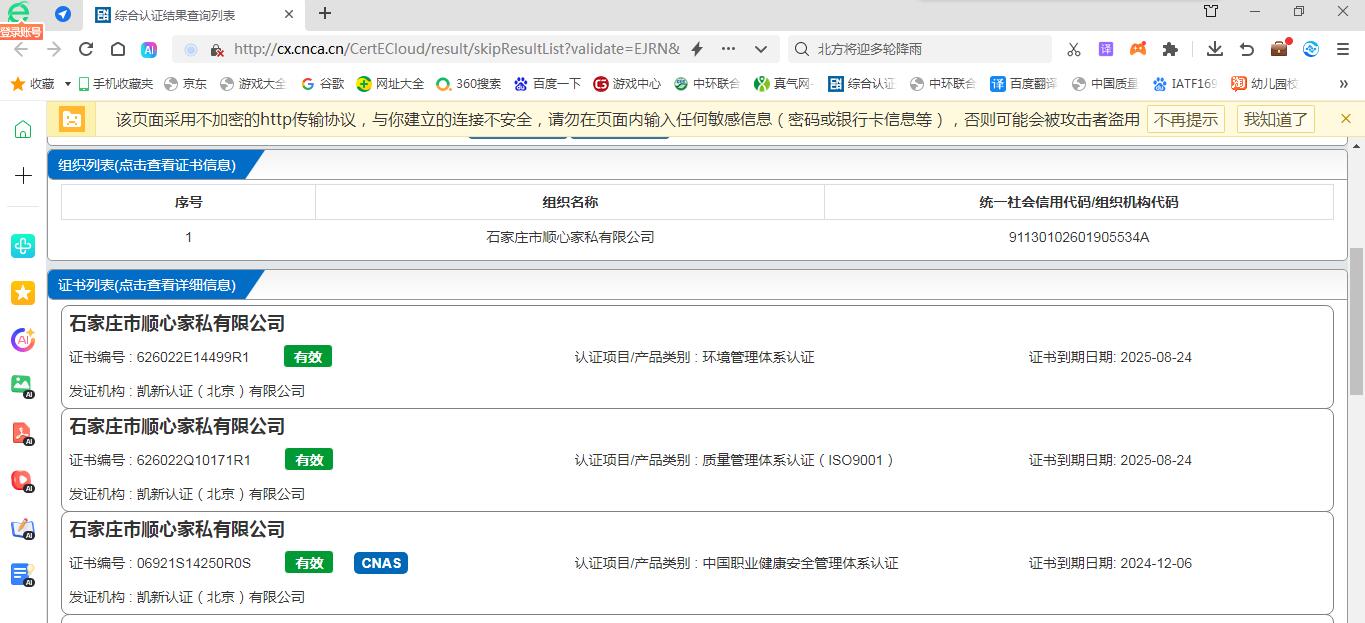The width and height of the screenshot is (1365, 623).
Task: Click the scissors screenshot tool icon
Action: tap(1074, 49)
